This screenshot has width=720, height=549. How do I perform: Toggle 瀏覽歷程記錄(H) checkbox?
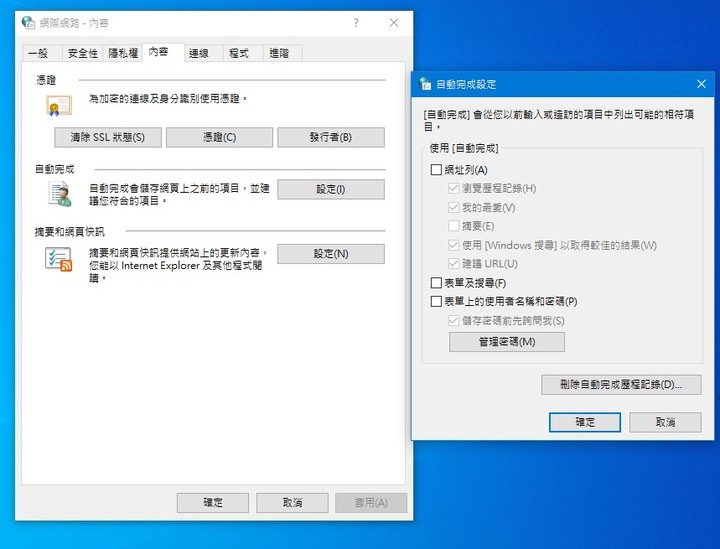[x=453, y=188]
